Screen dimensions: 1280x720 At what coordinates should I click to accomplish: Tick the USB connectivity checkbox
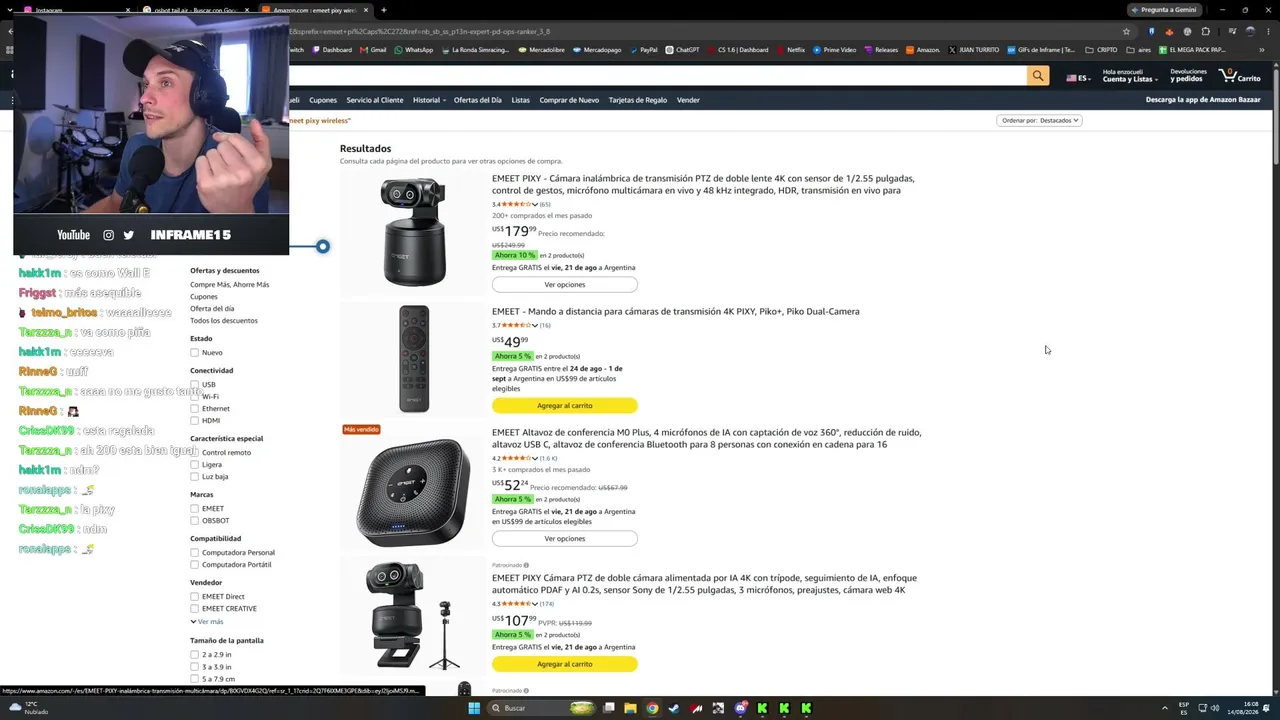[x=195, y=385]
